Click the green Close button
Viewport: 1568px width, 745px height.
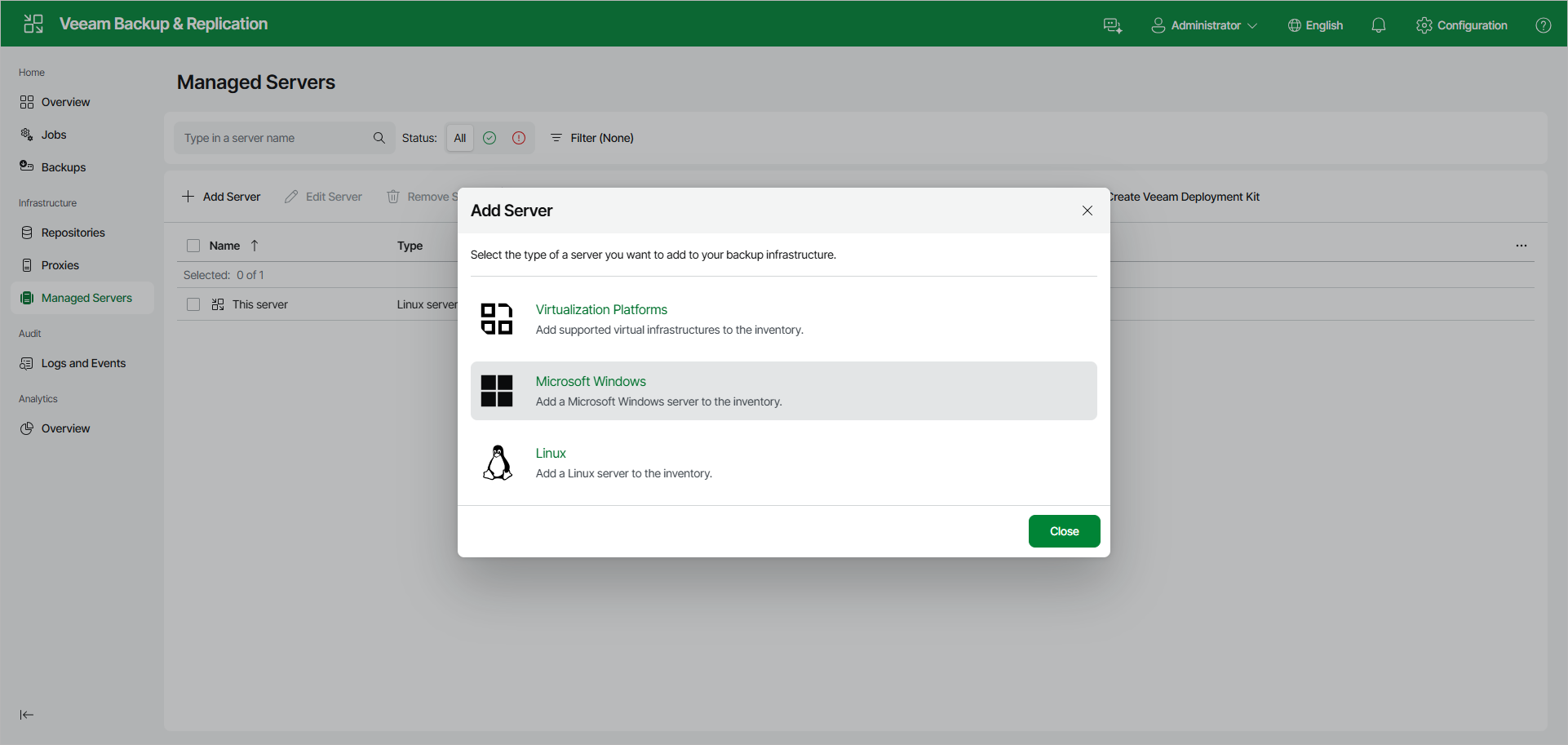point(1065,531)
